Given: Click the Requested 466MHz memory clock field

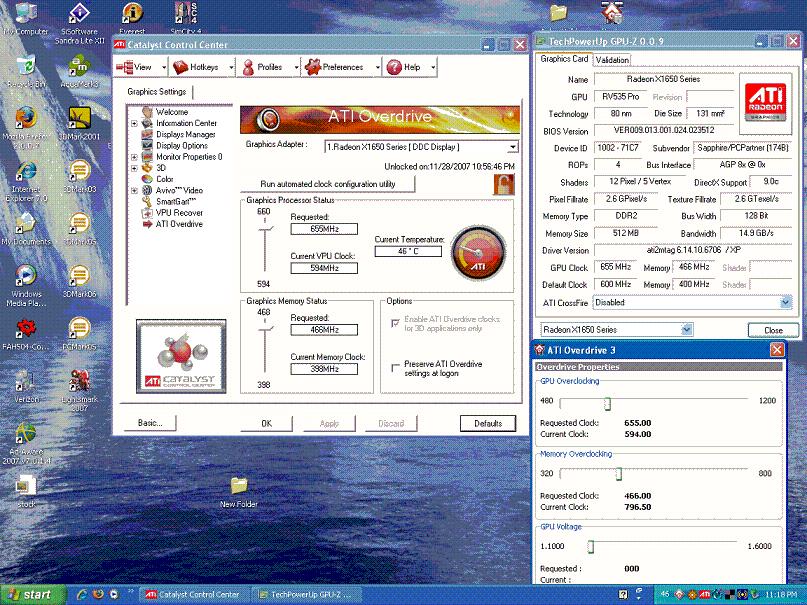Looking at the screenshot, I should point(324,330).
